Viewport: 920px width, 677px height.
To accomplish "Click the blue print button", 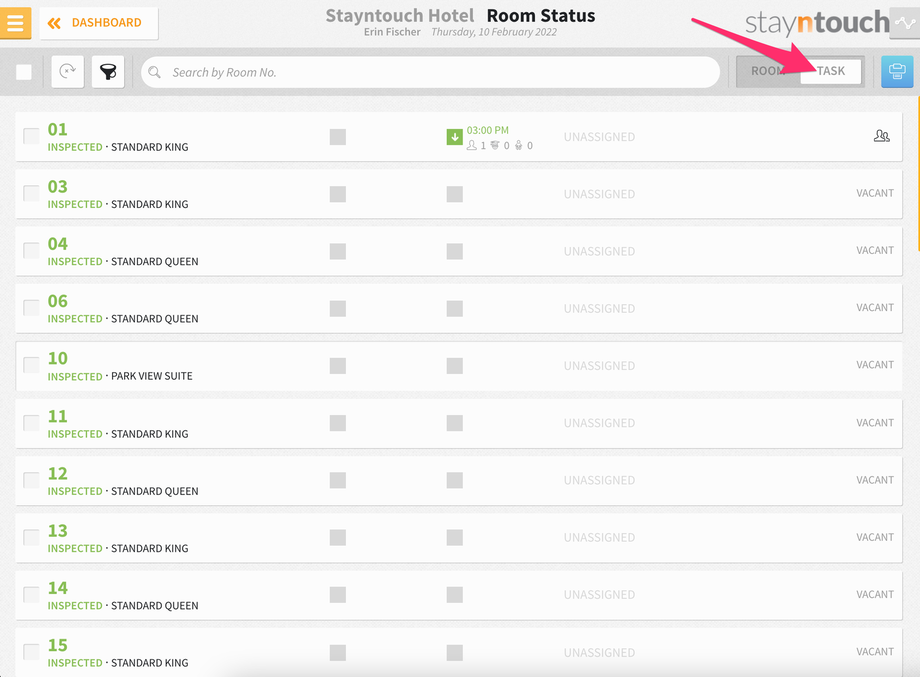I will [x=897, y=72].
